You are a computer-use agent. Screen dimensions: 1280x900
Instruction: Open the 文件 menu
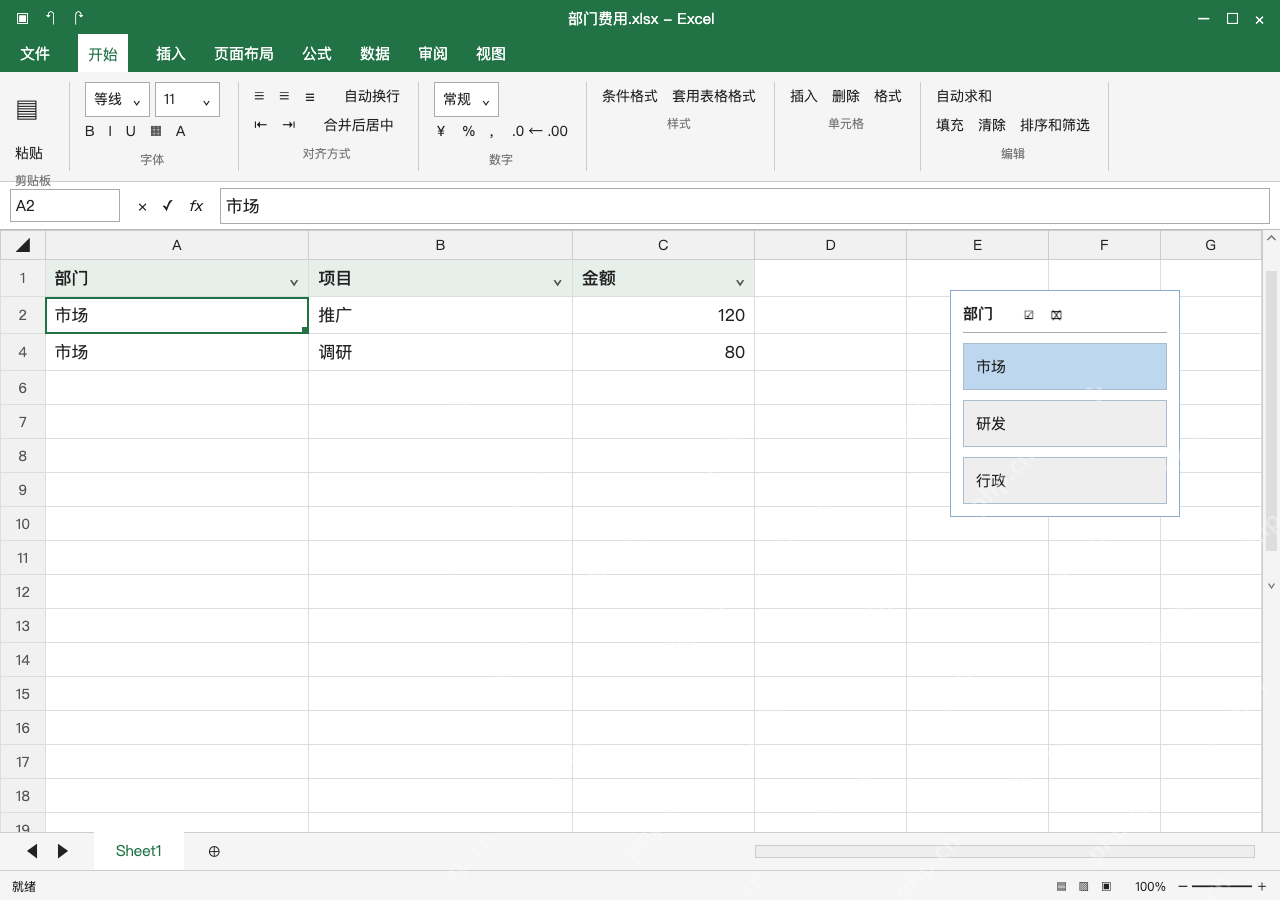pyautogui.click(x=35, y=54)
